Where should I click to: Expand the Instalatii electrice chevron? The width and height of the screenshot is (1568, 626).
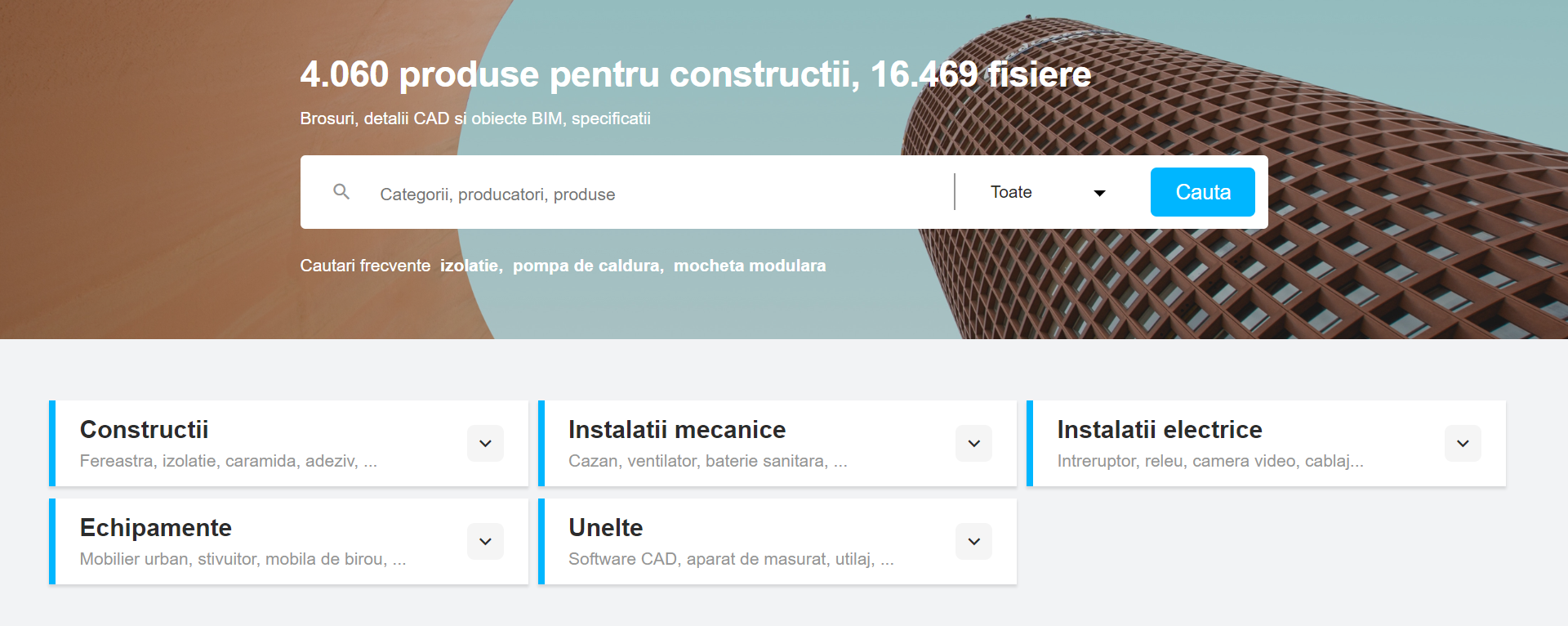(x=1462, y=444)
